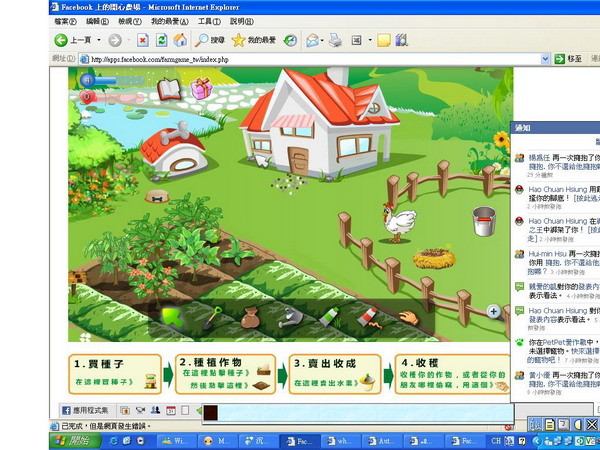Select the seed bag tool
This screenshot has width=600, height=450.
pos(250,318)
